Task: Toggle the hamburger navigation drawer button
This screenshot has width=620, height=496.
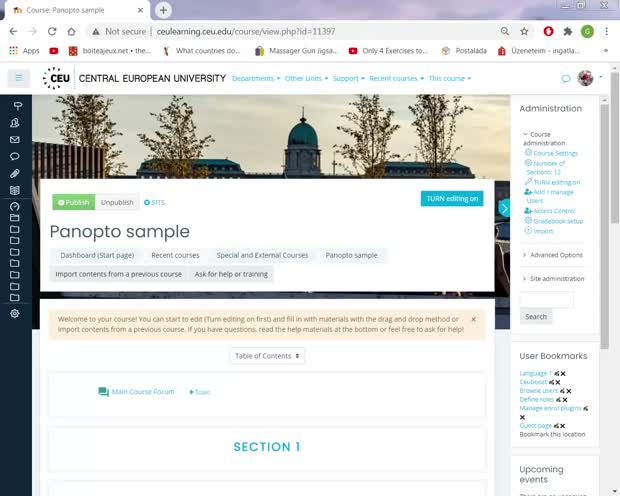Action: click(x=19, y=78)
